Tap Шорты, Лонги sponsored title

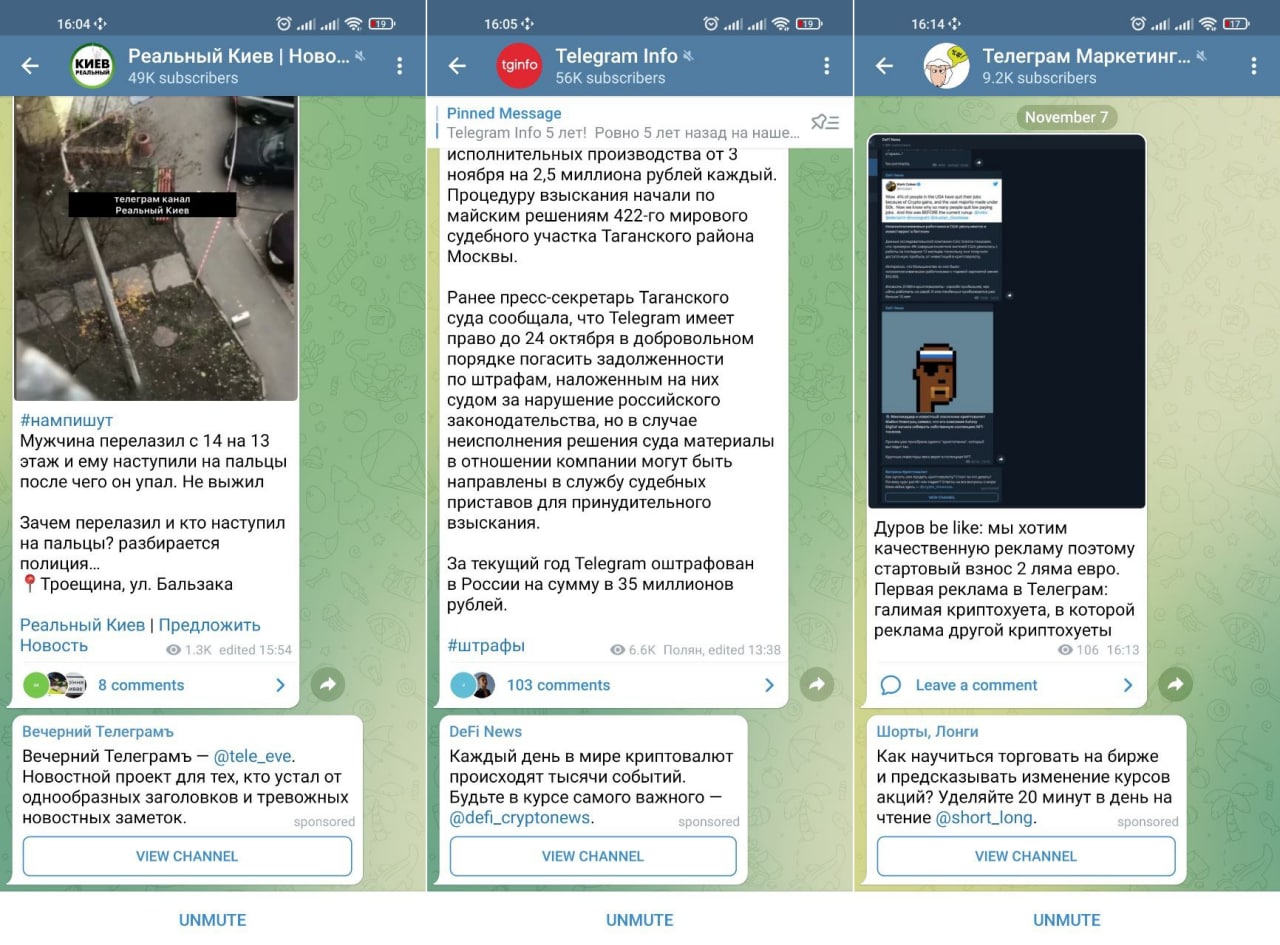[x=927, y=731]
